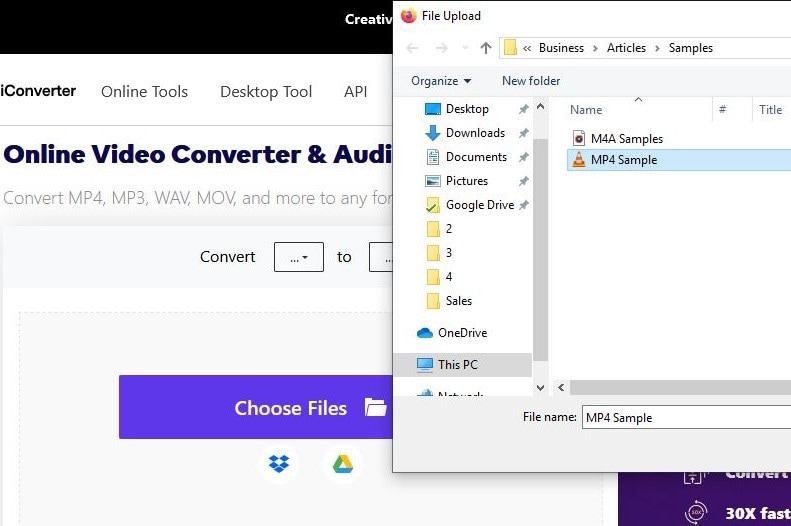Navigate to Articles in the breadcrumb
Screen dimensions: 791x526
point(626,48)
